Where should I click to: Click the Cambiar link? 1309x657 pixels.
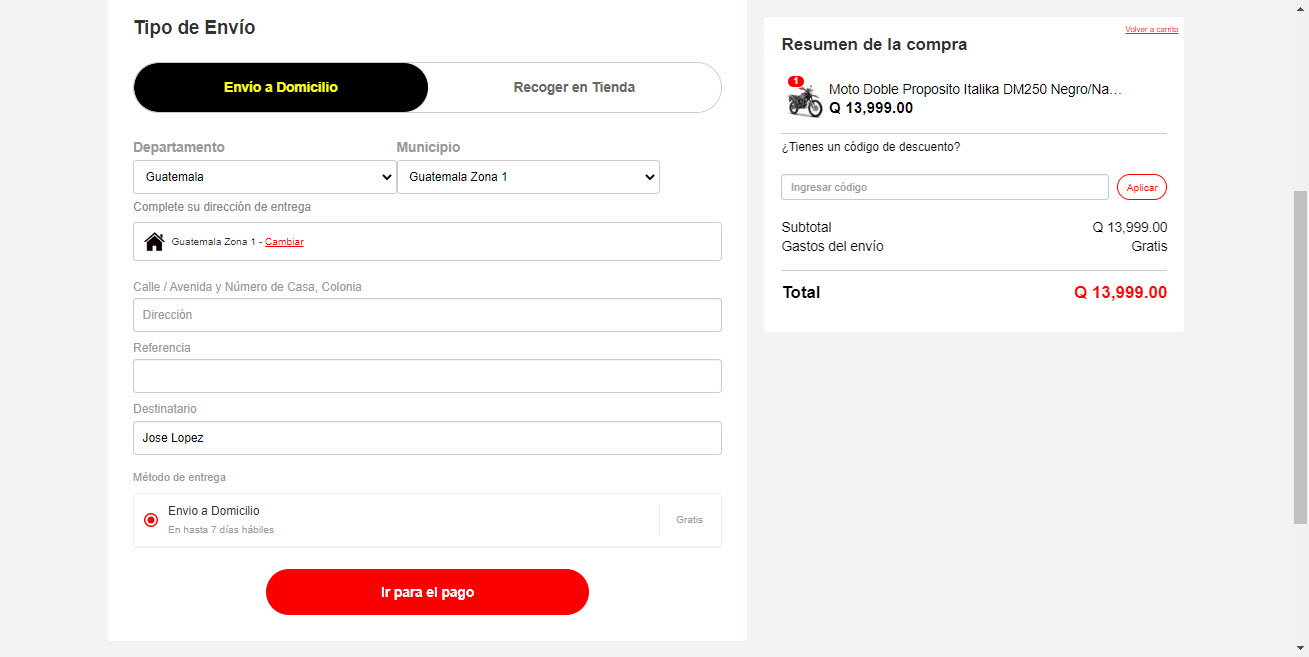(x=284, y=242)
